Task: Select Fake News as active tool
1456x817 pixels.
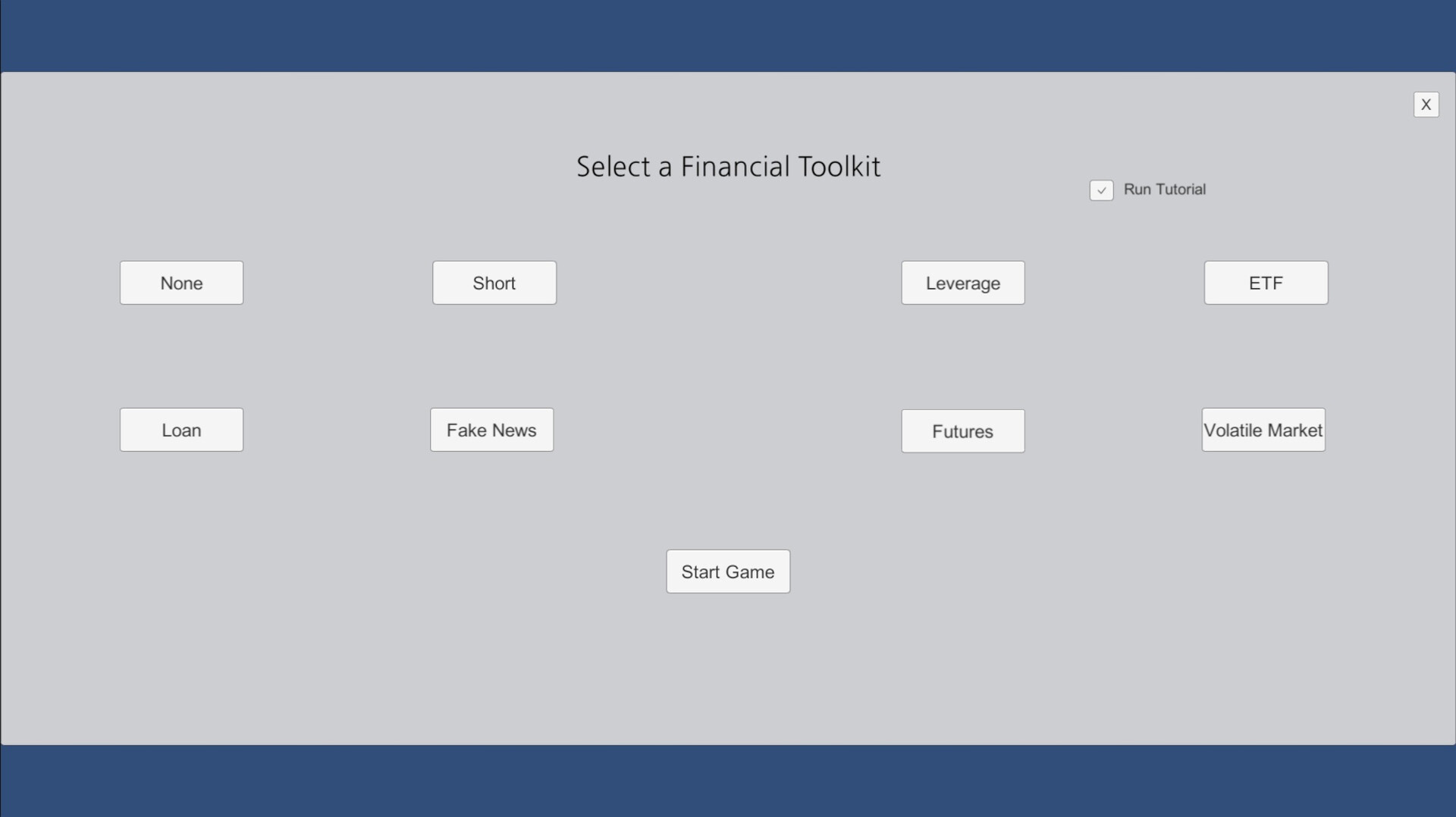Action: [491, 430]
